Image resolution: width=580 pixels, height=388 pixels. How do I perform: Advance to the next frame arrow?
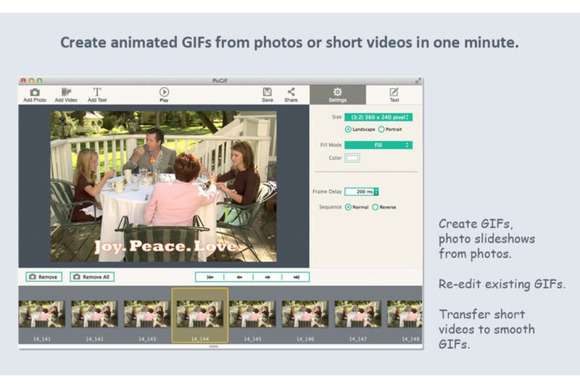[x=267, y=277]
